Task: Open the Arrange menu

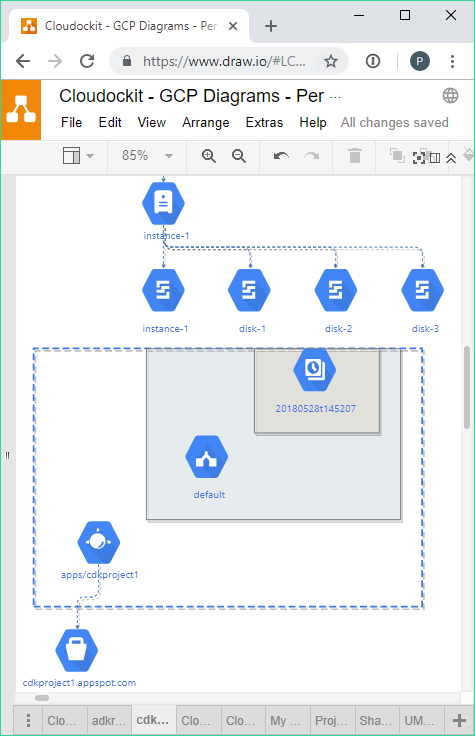Action: [x=206, y=123]
